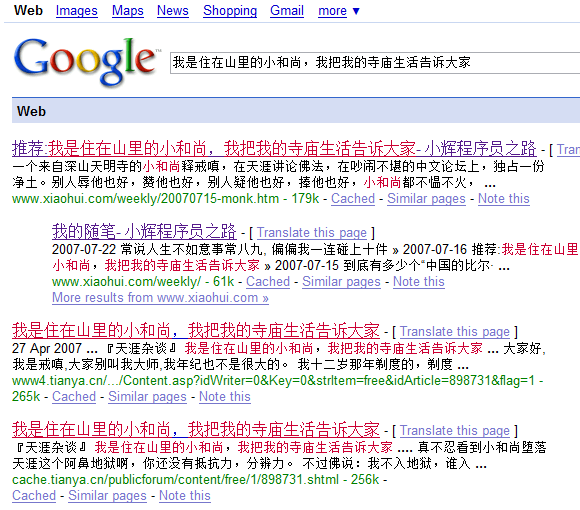
Task: Focus the Google search query field
Action: click(375, 63)
